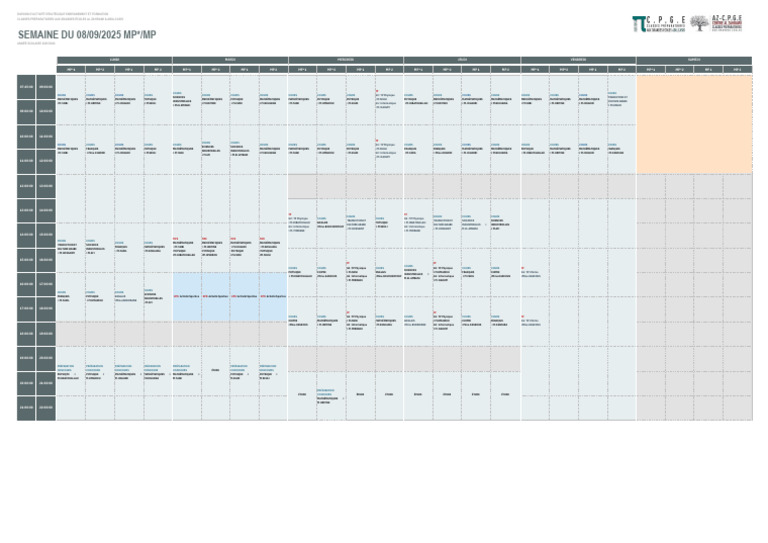Viewport: 768px width, 543px height.
Task: Click the teal pi CPGE logo
Action: [659, 24]
